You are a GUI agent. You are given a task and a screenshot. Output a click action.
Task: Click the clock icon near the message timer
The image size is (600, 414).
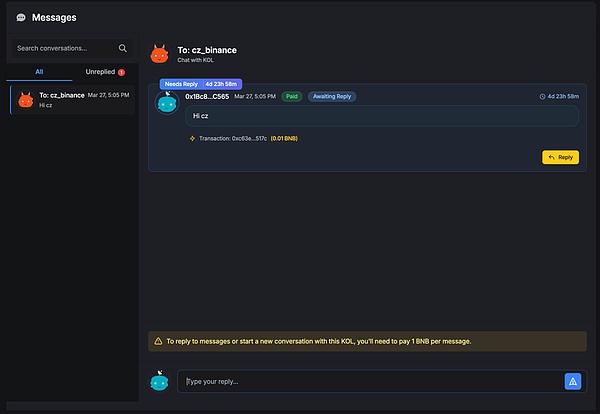point(542,97)
